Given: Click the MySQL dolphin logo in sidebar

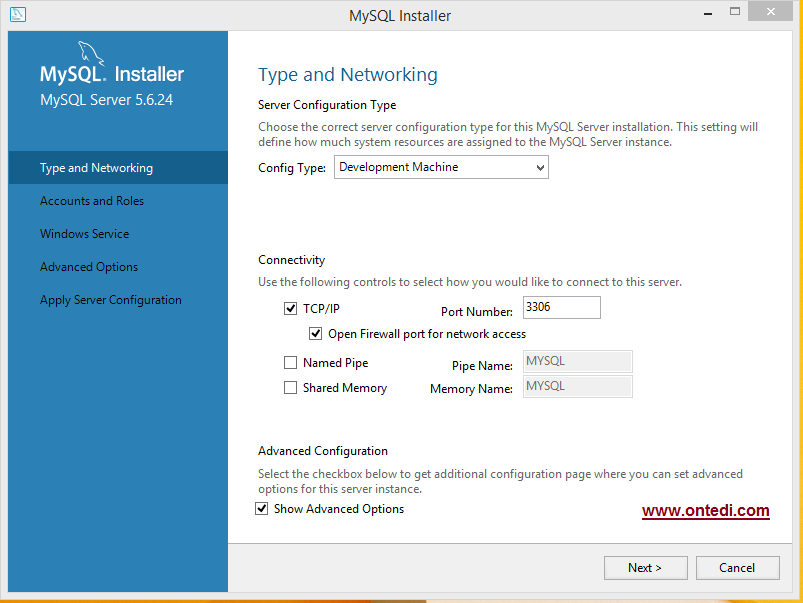Looking at the screenshot, I should pos(91,54).
